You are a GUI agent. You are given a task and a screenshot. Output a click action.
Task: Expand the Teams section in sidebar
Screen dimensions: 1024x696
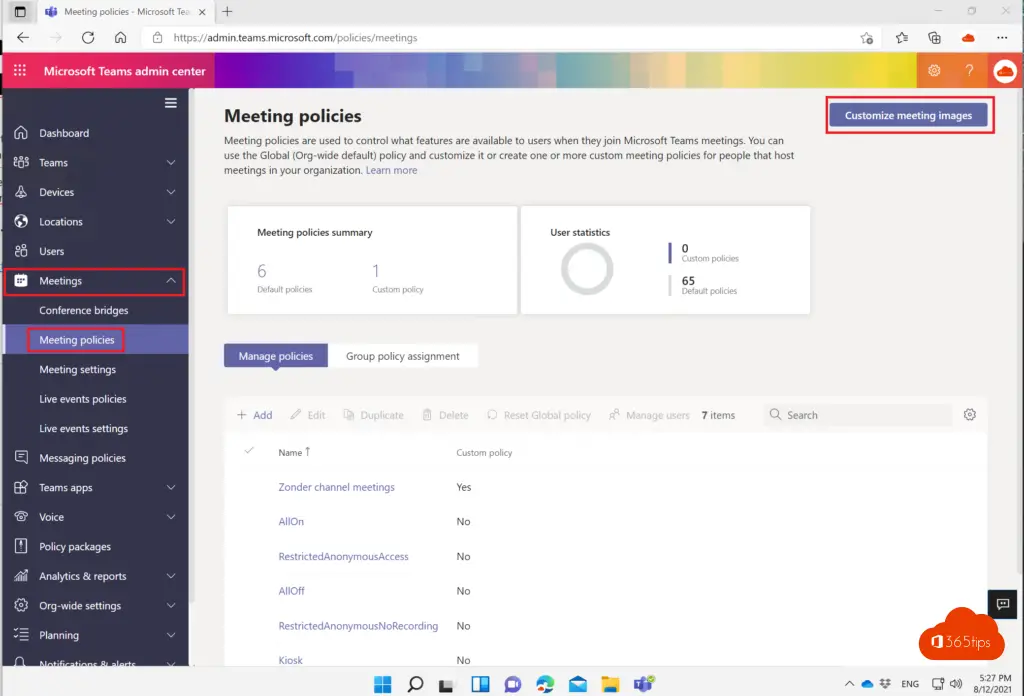(x=171, y=163)
